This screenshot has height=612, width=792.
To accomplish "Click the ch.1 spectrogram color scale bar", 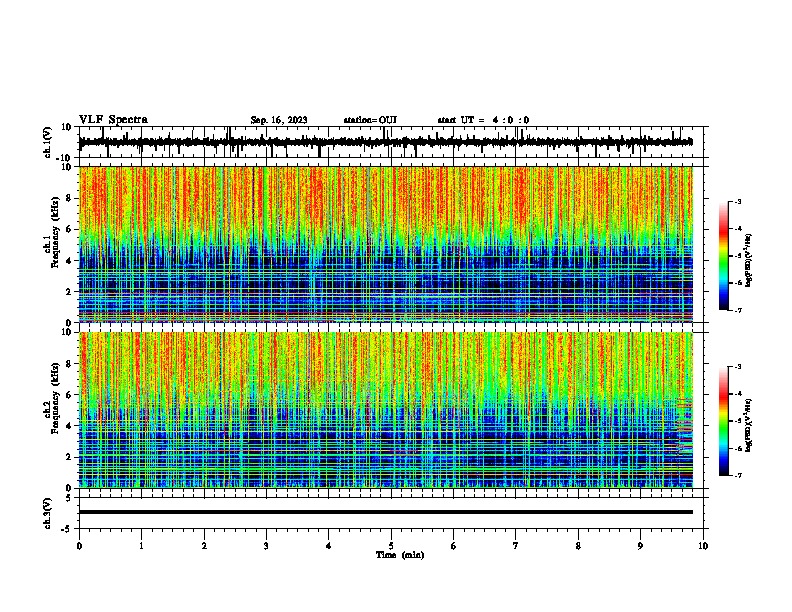I will click(x=723, y=256).
